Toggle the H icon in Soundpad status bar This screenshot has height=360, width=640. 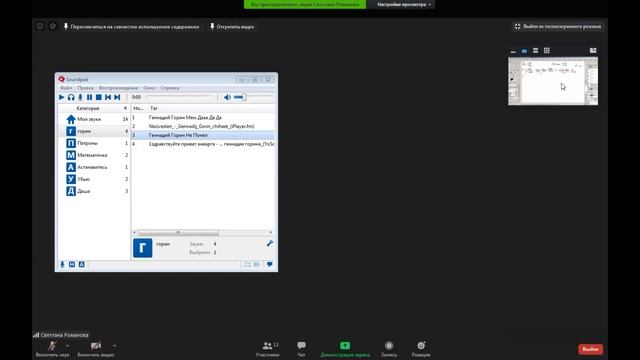[x=72, y=264]
